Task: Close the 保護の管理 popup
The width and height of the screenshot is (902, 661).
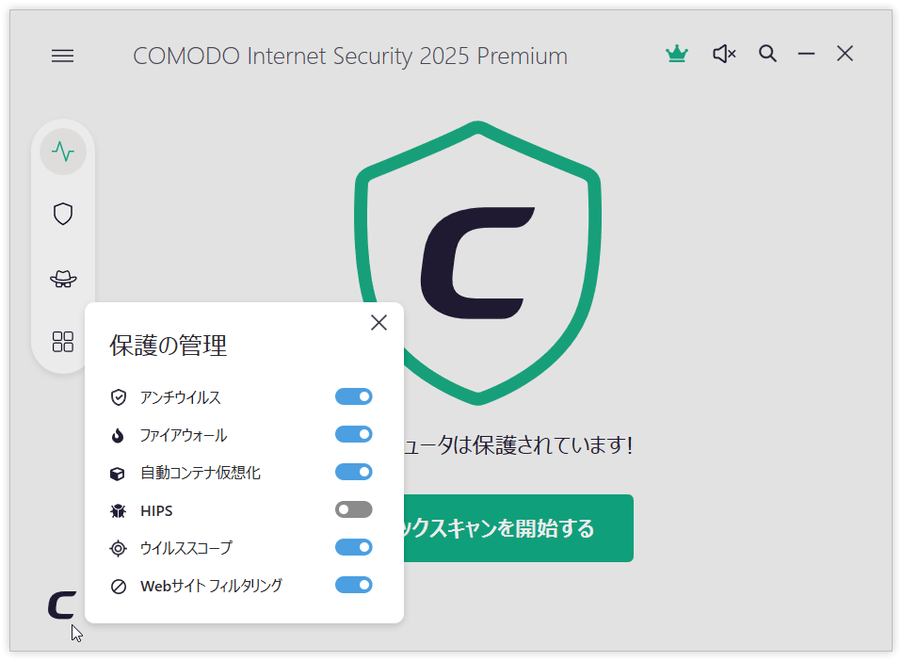Action: point(379,323)
